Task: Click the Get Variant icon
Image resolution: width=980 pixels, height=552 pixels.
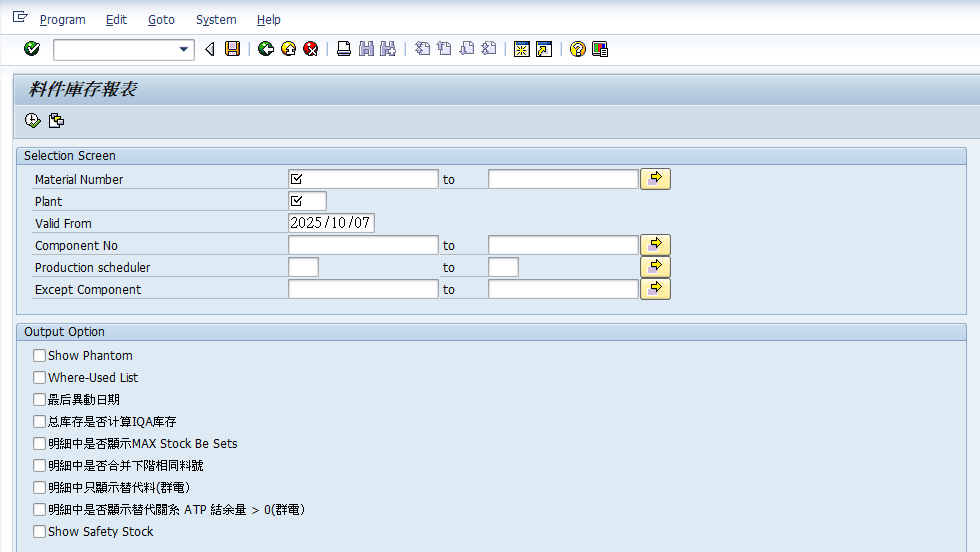Action: coord(56,121)
